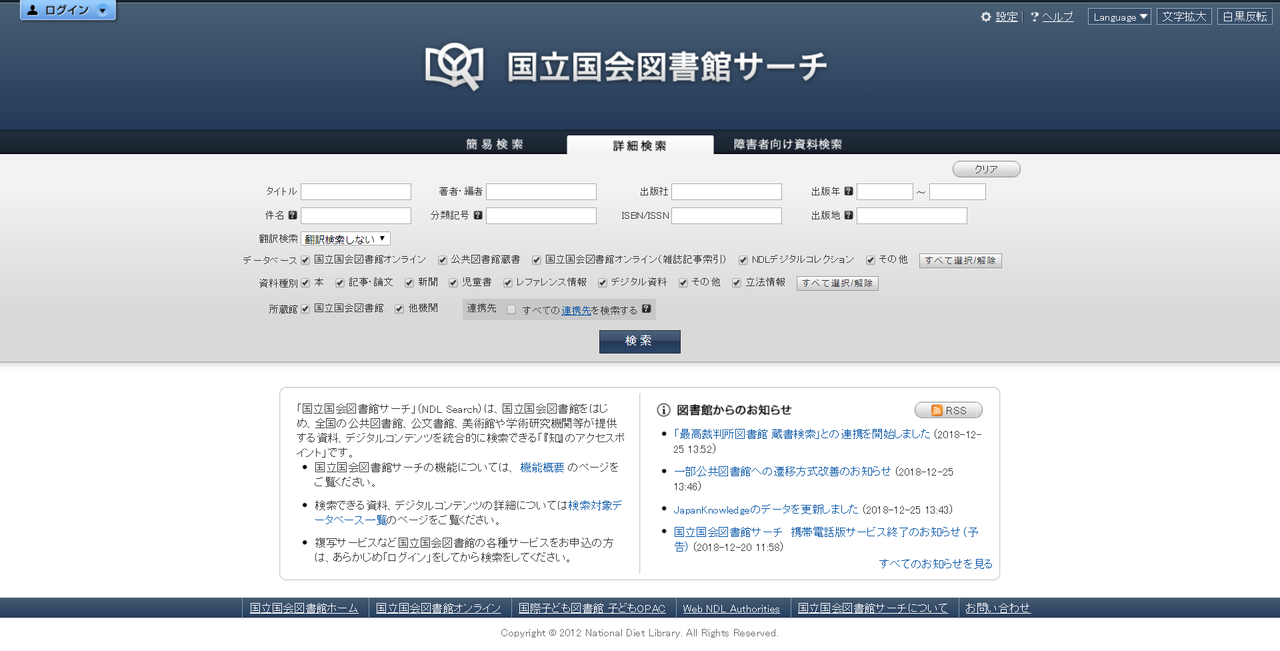
Task: Open the 翻訳検索 dropdown
Action: 346,239
